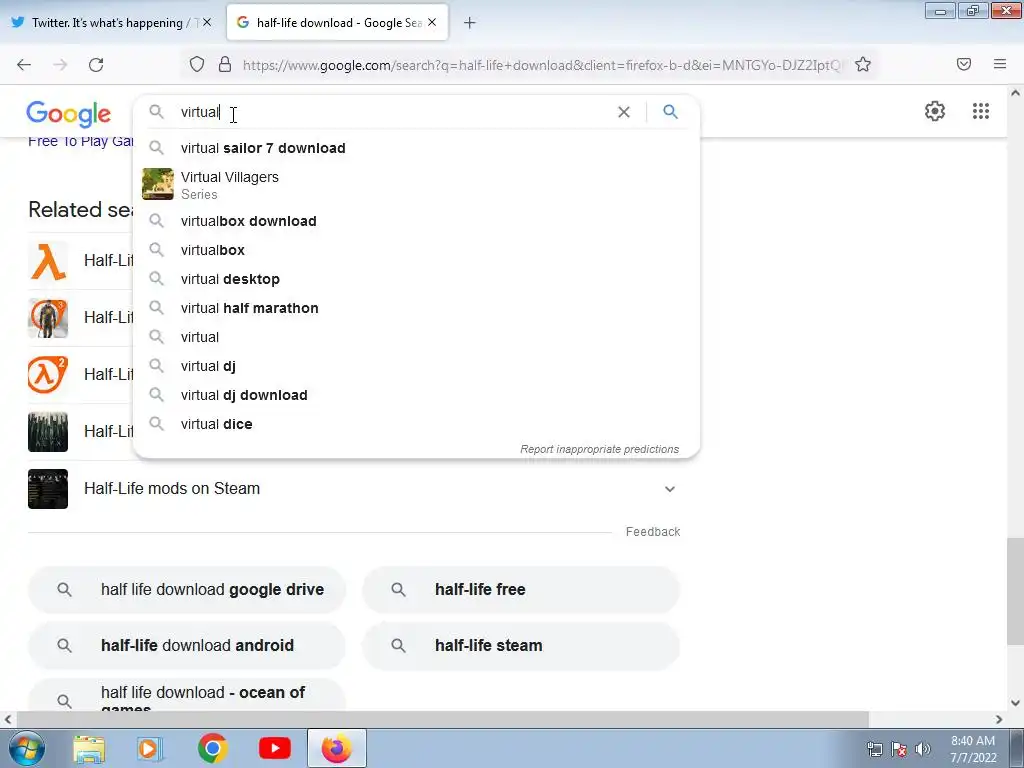Go back using the browser back arrow
The width and height of the screenshot is (1024, 768).
24,65
